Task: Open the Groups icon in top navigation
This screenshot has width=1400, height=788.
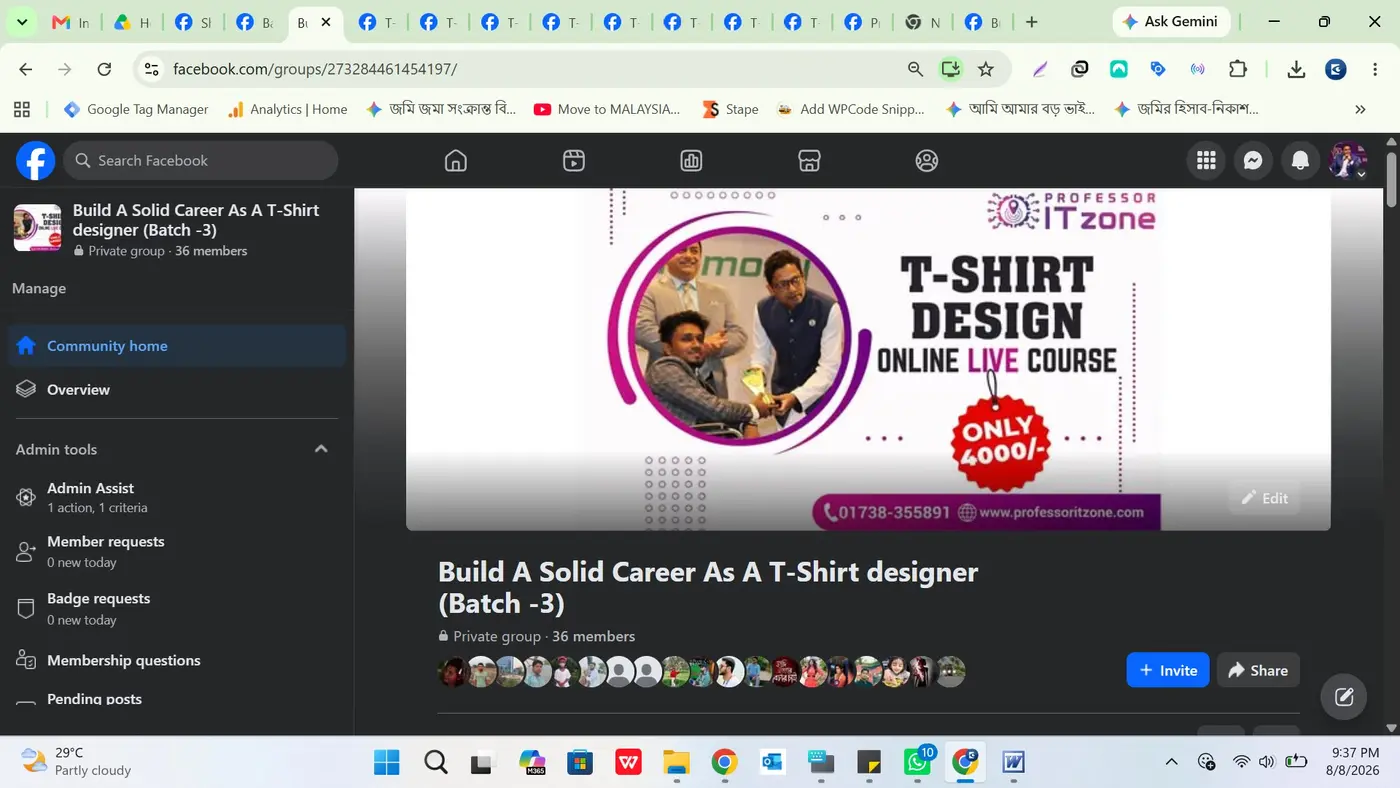Action: click(x=927, y=161)
